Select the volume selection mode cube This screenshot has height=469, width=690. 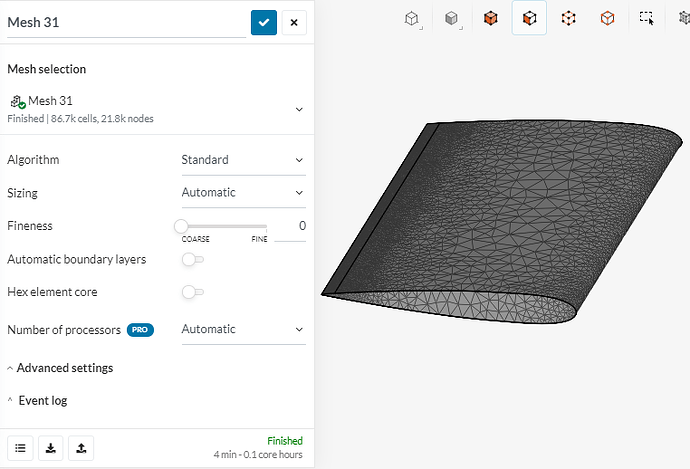pyautogui.click(x=490, y=18)
